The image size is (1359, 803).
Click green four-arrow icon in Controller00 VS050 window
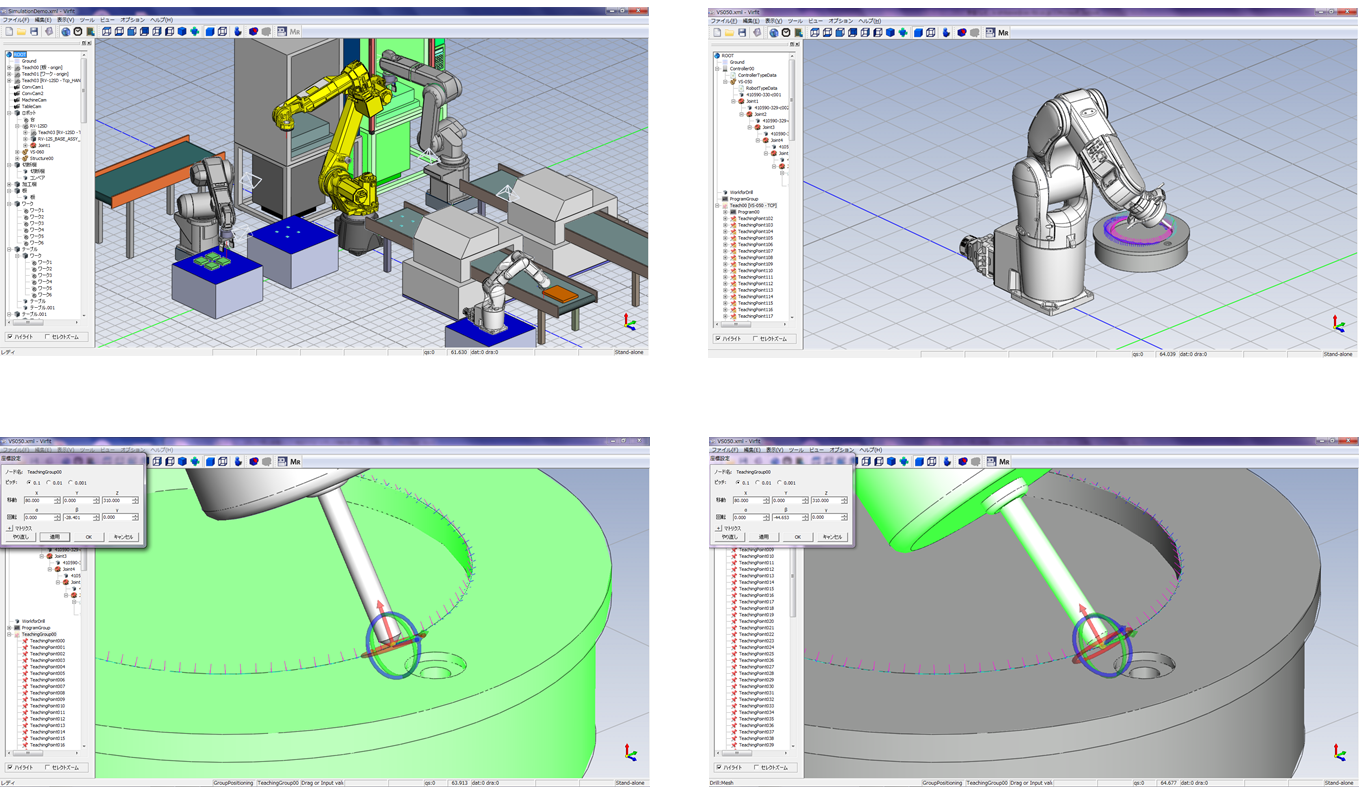point(903,33)
